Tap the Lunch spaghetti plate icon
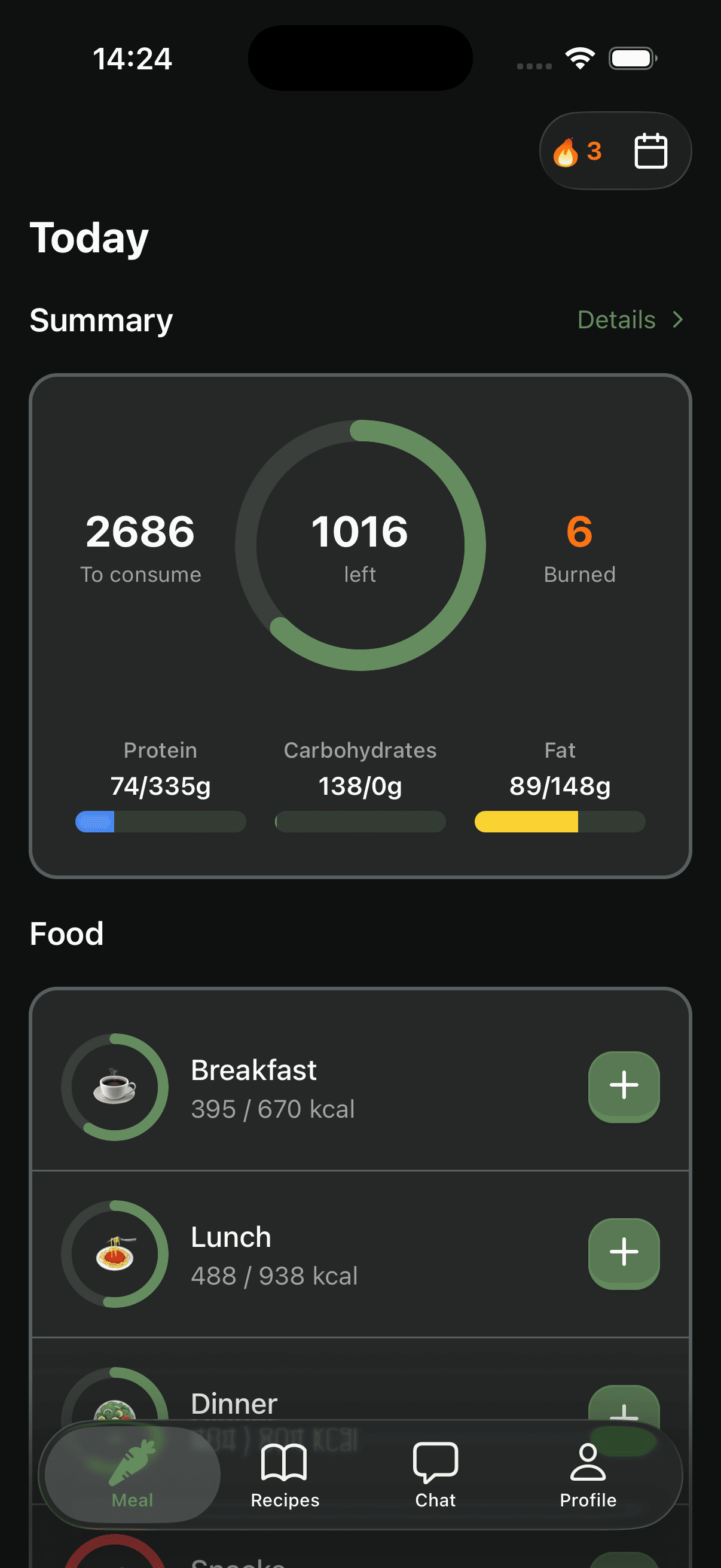 click(114, 1254)
